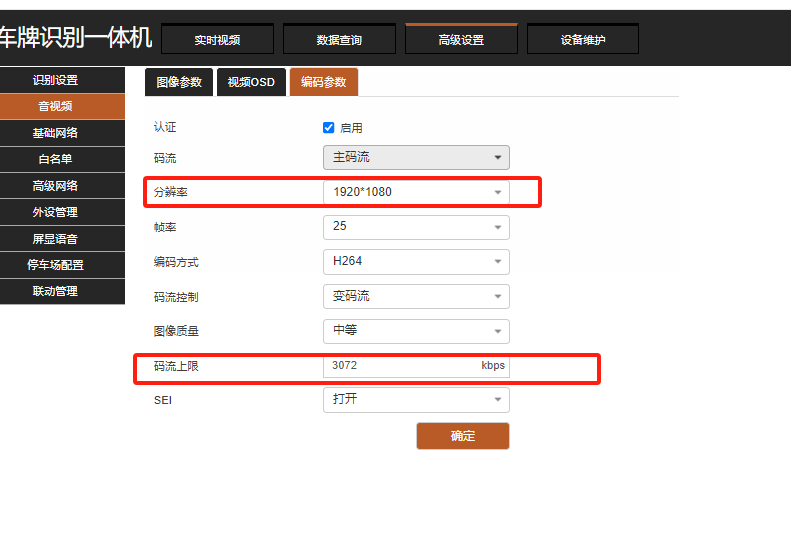This screenshot has width=791, height=541.
Task: Open the 码流 主码流 dropdown
Action: point(415,158)
